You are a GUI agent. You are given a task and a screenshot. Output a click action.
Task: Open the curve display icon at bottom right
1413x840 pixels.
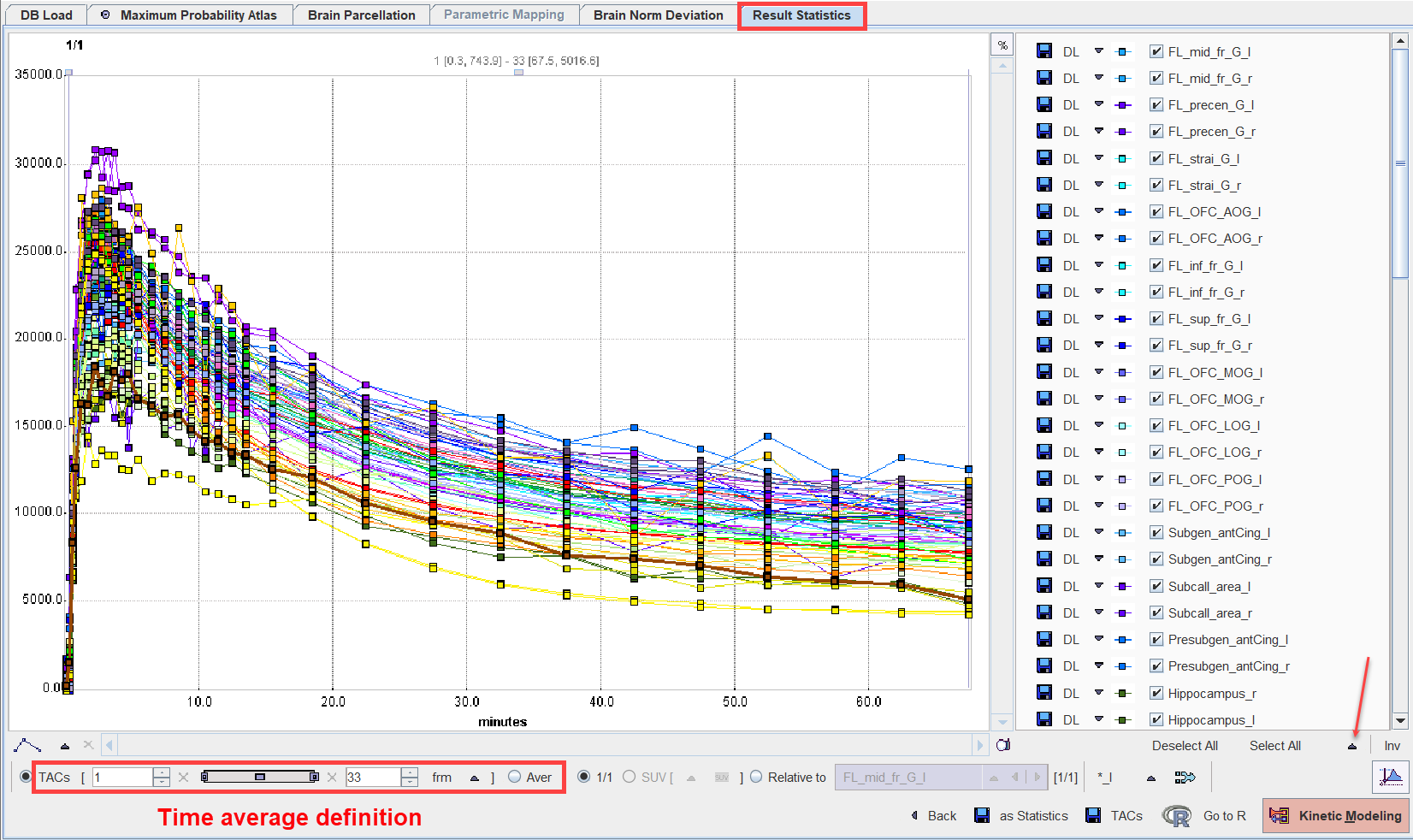point(1390,777)
